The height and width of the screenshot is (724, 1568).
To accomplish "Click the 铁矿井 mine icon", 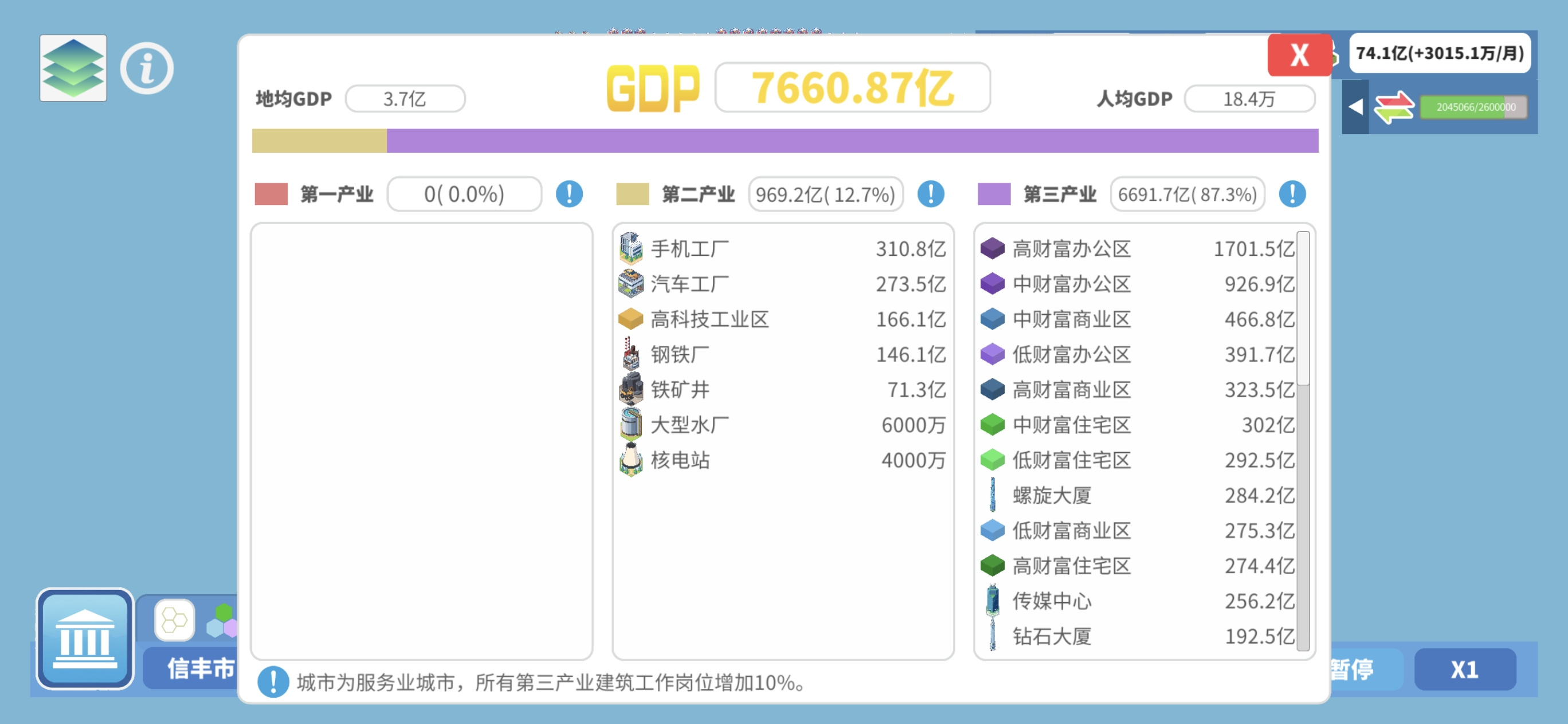I will click(630, 389).
